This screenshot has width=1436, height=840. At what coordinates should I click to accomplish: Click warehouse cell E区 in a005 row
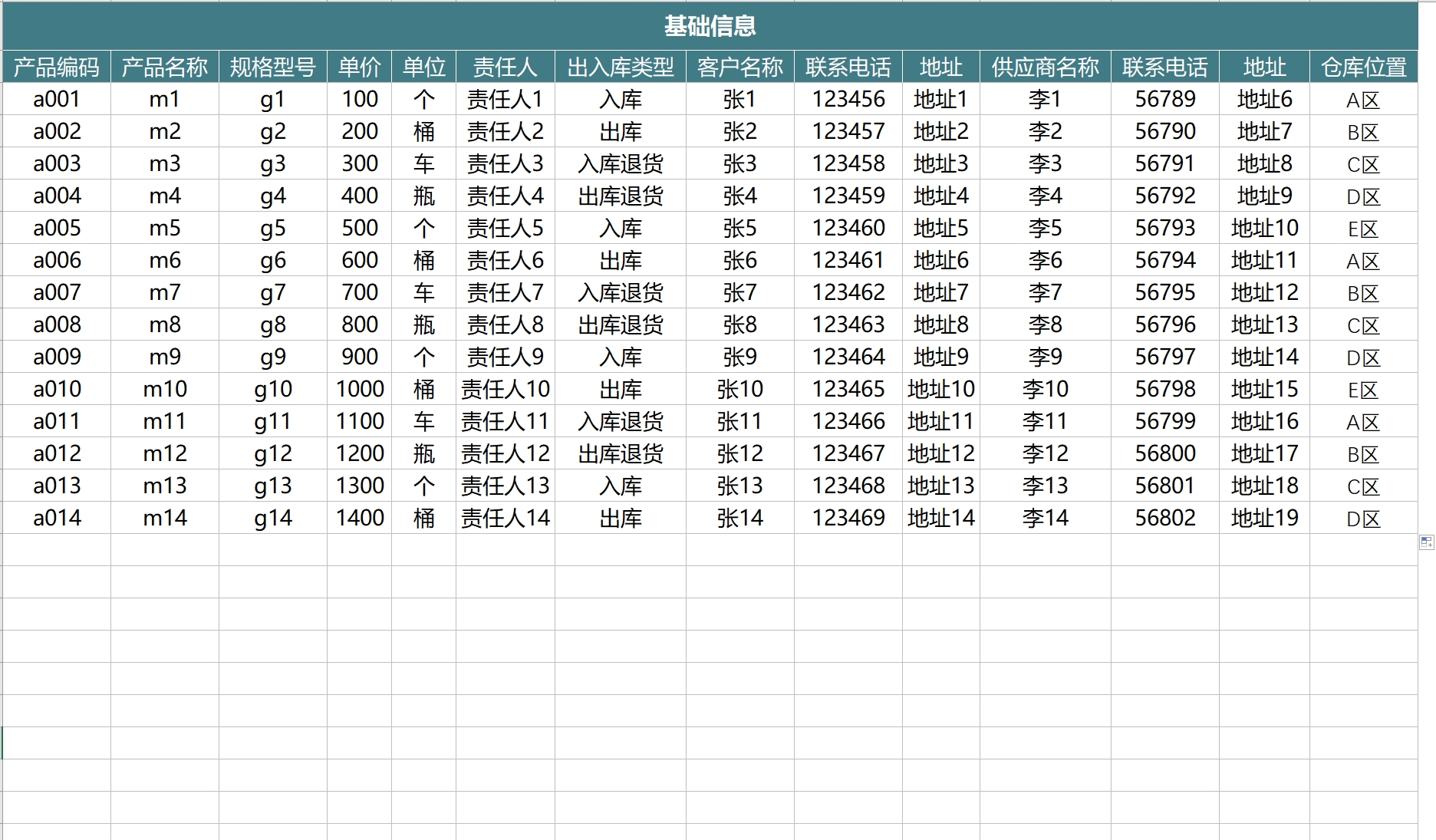click(x=1364, y=228)
